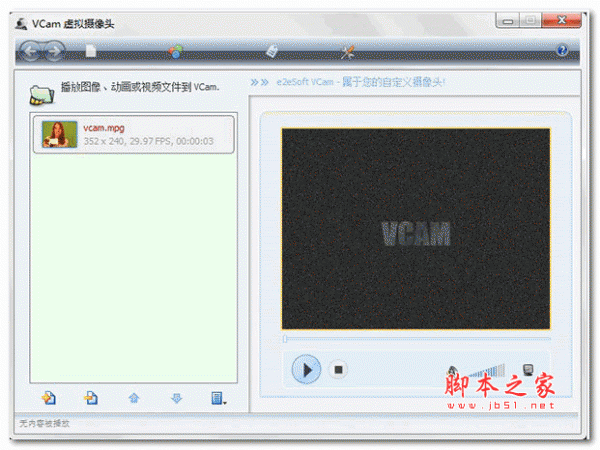
Task: Open the playlist options dropdown
Action: 218,398
